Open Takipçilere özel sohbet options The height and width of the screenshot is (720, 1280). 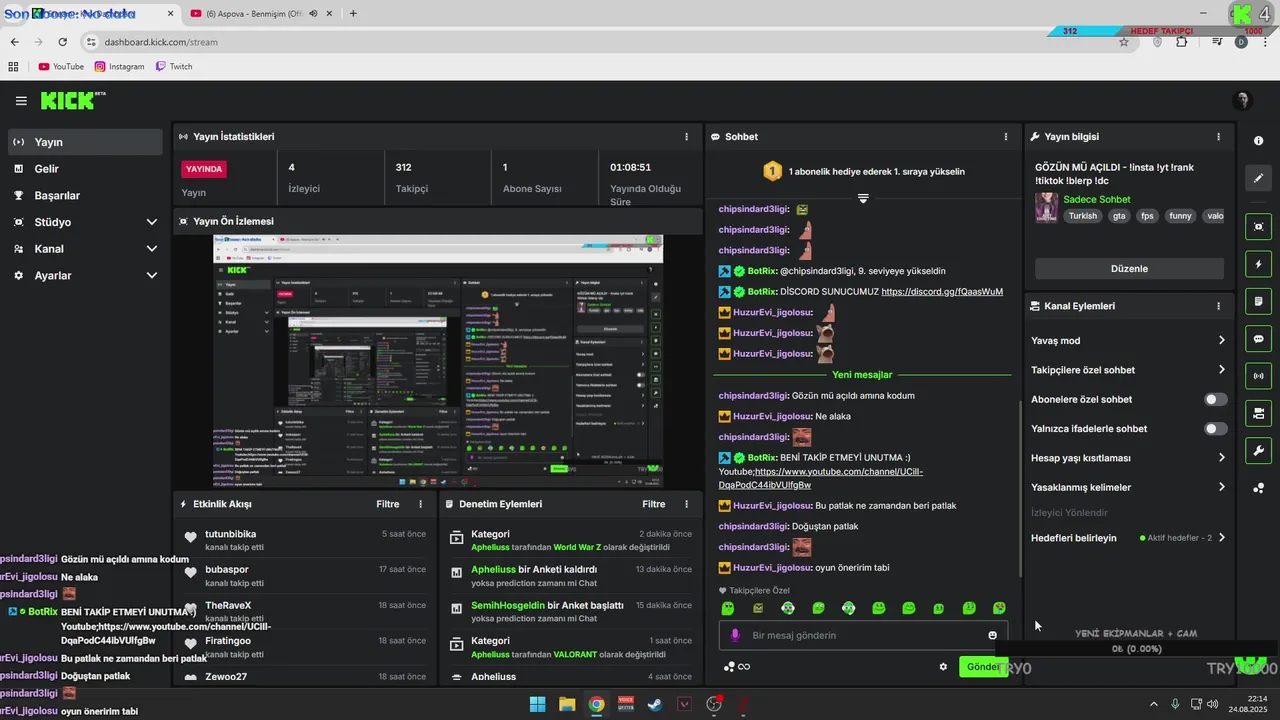click(1128, 370)
